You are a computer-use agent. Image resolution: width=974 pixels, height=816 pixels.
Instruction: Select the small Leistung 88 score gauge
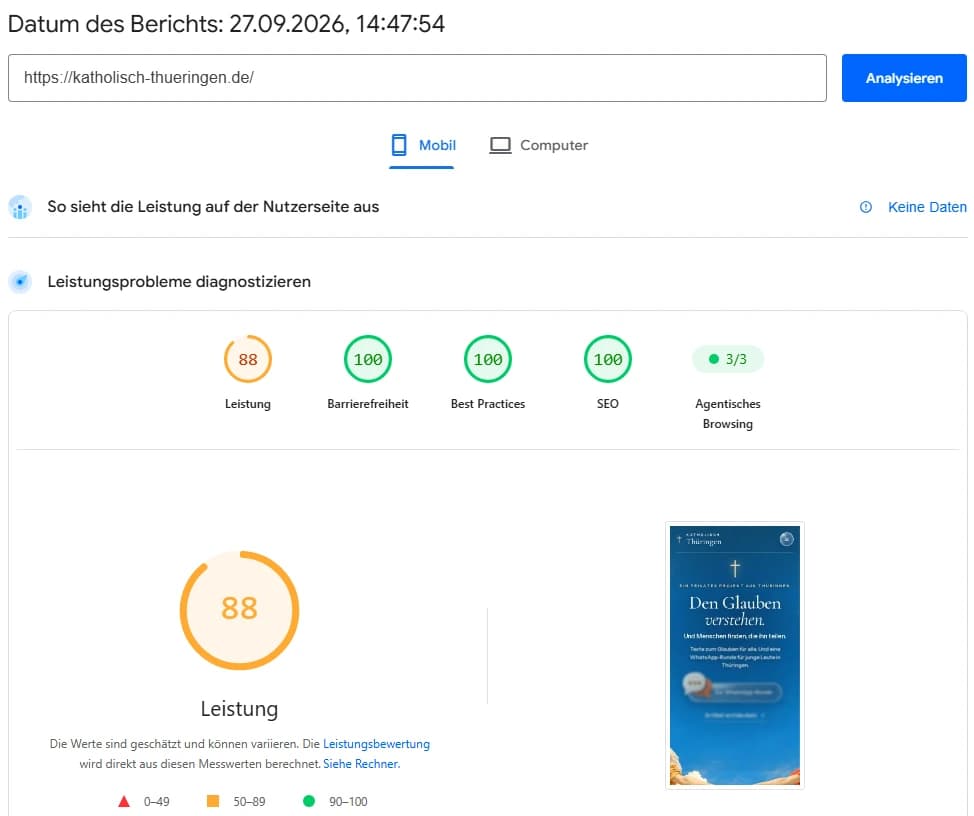[248, 359]
